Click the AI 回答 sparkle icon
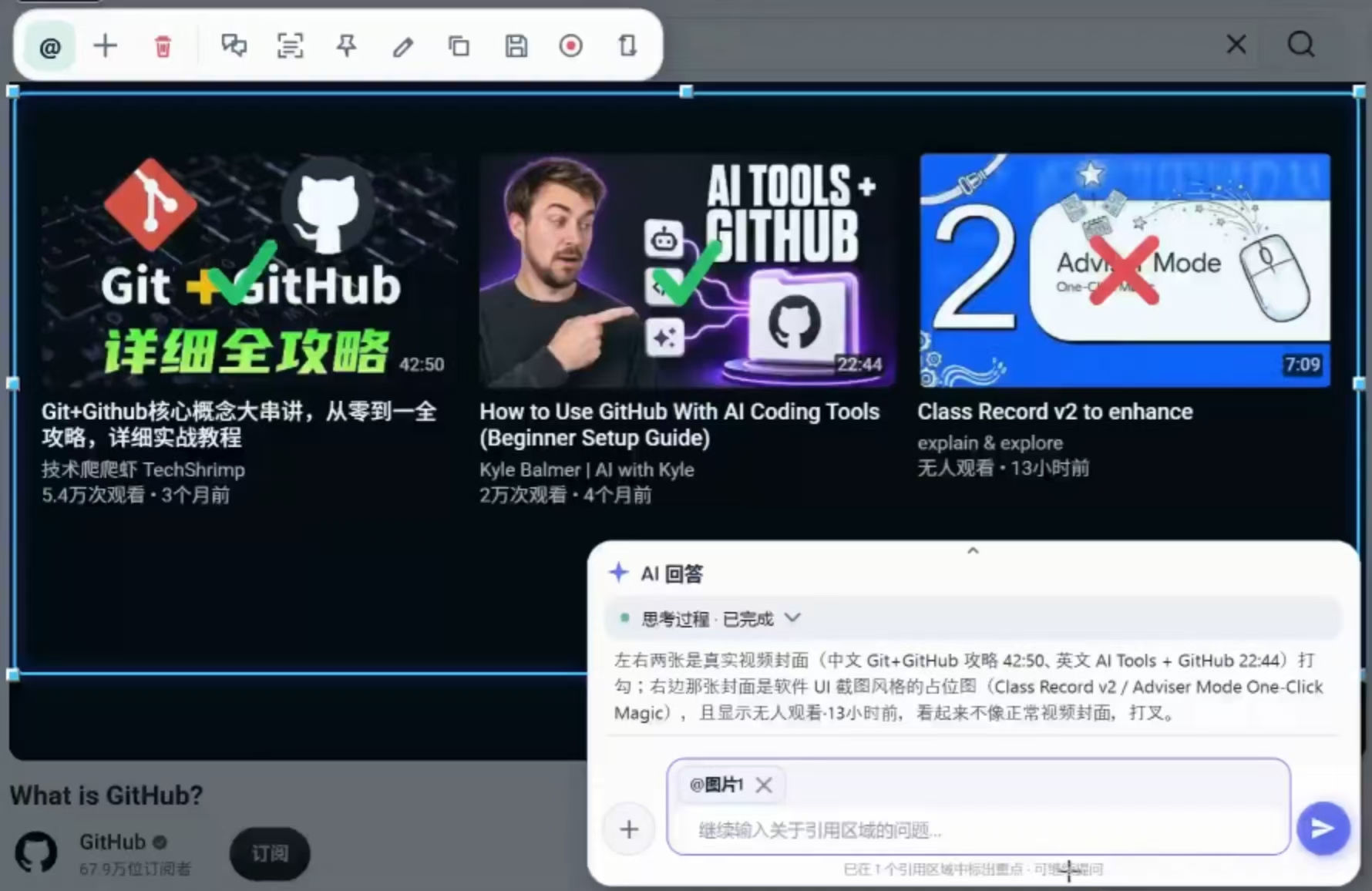 pos(618,573)
